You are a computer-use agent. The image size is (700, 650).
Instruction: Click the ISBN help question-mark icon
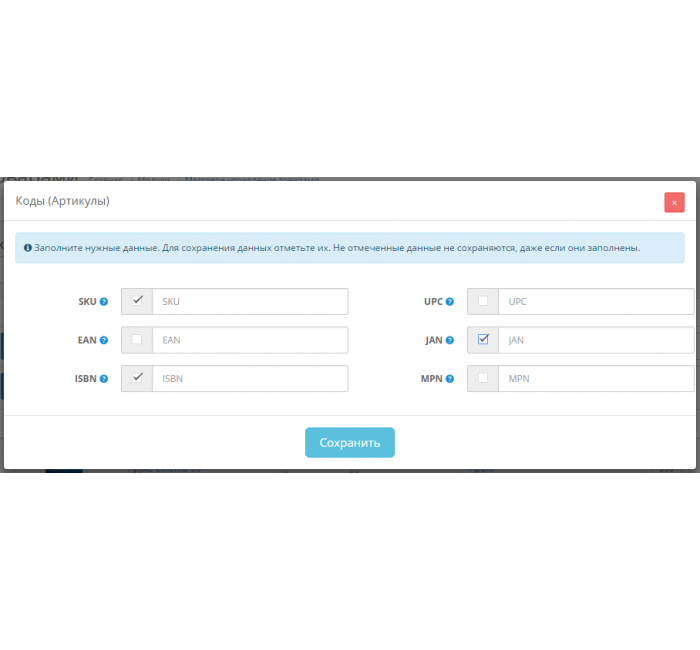[x=104, y=379]
